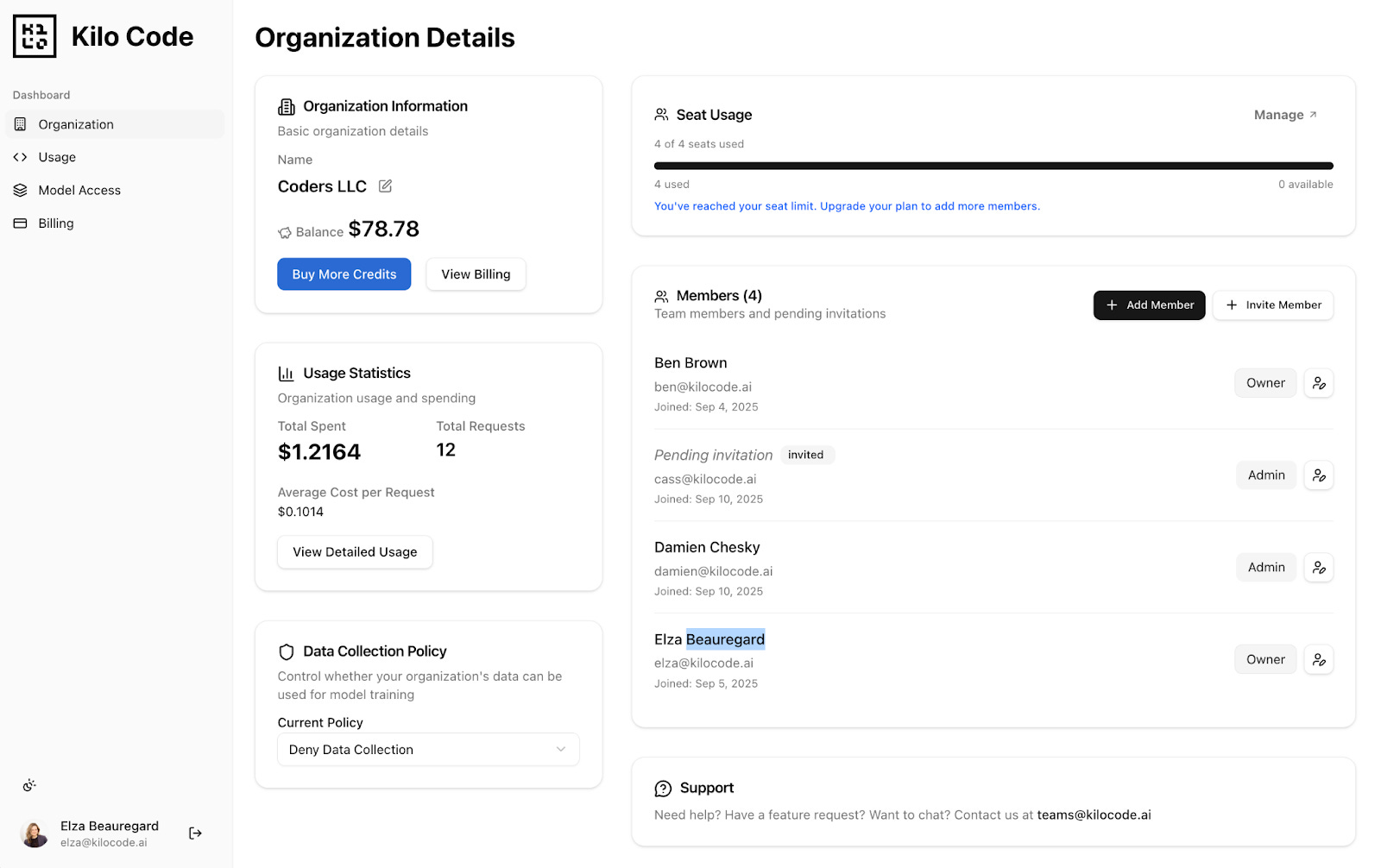This screenshot has height=868, width=1381.
Task: Open the pending invitation's Admin role selector
Action: click(x=1266, y=475)
